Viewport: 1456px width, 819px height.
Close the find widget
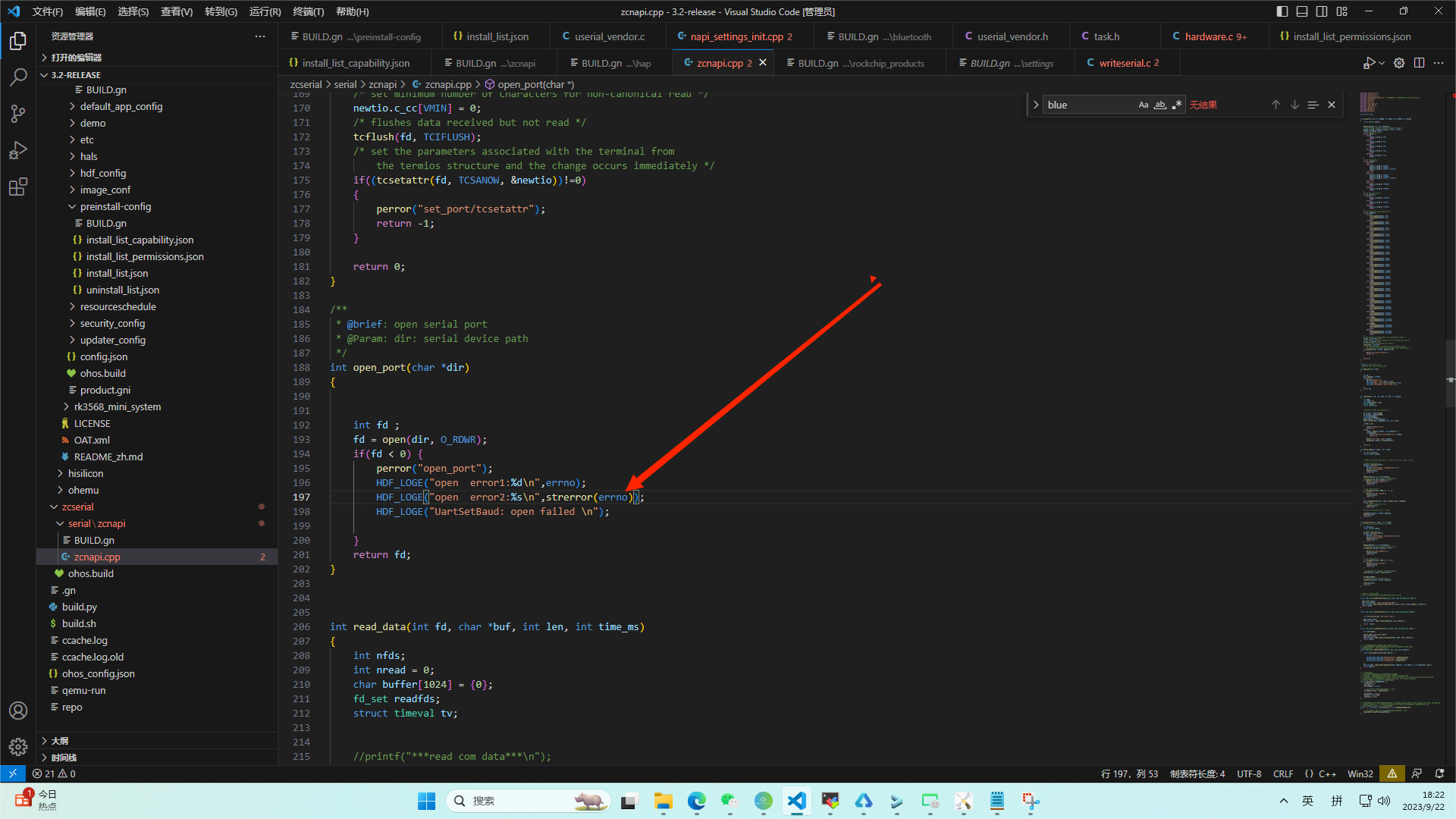coord(1332,105)
